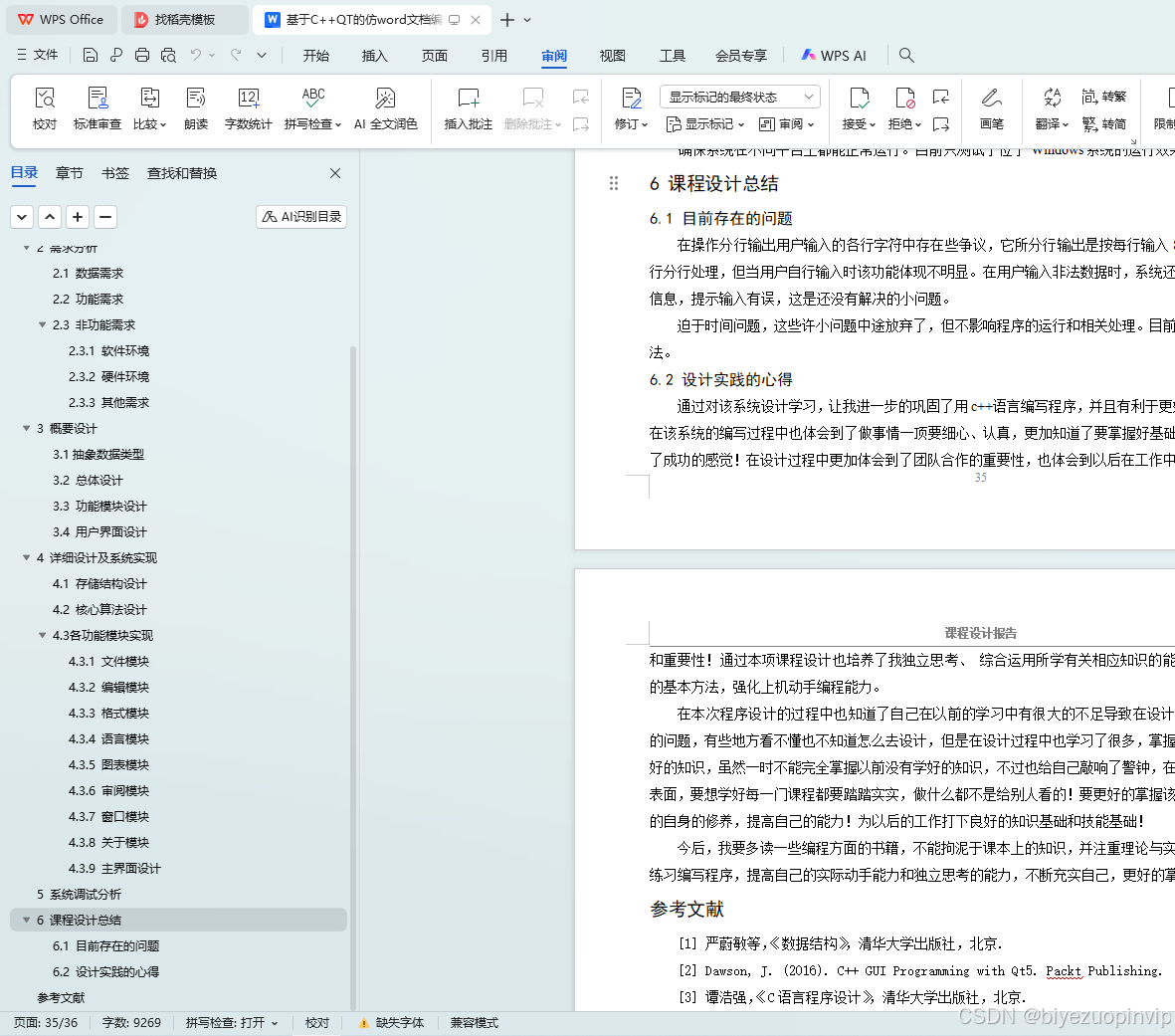Open WPS AI assistant
Image resolution: width=1175 pixels, height=1036 pixels.
tap(834, 56)
